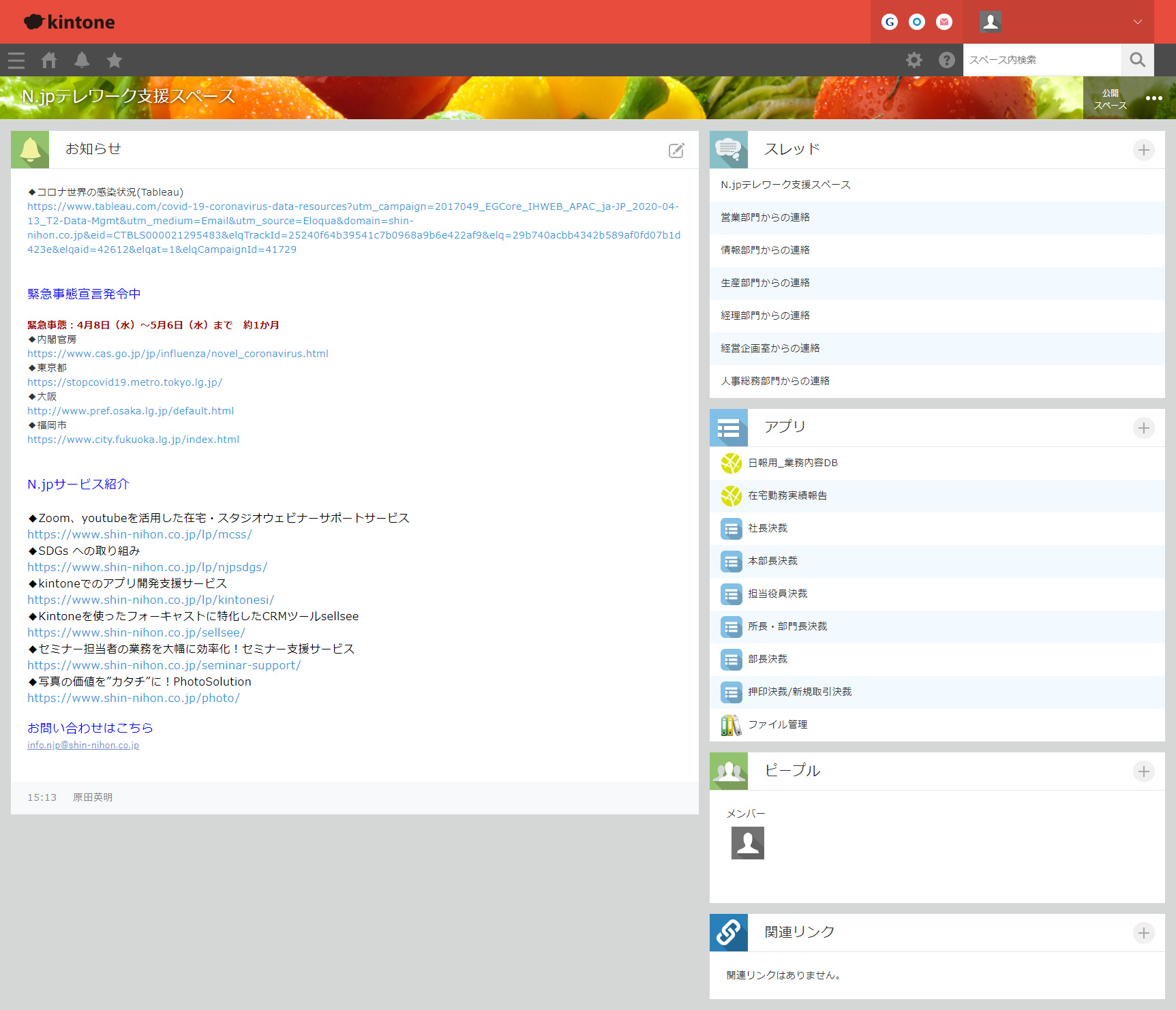The width and height of the screenshot is (1176, 1010).
Task: Click the アプリ panel list icon
Action: click(x=729, y=428)
